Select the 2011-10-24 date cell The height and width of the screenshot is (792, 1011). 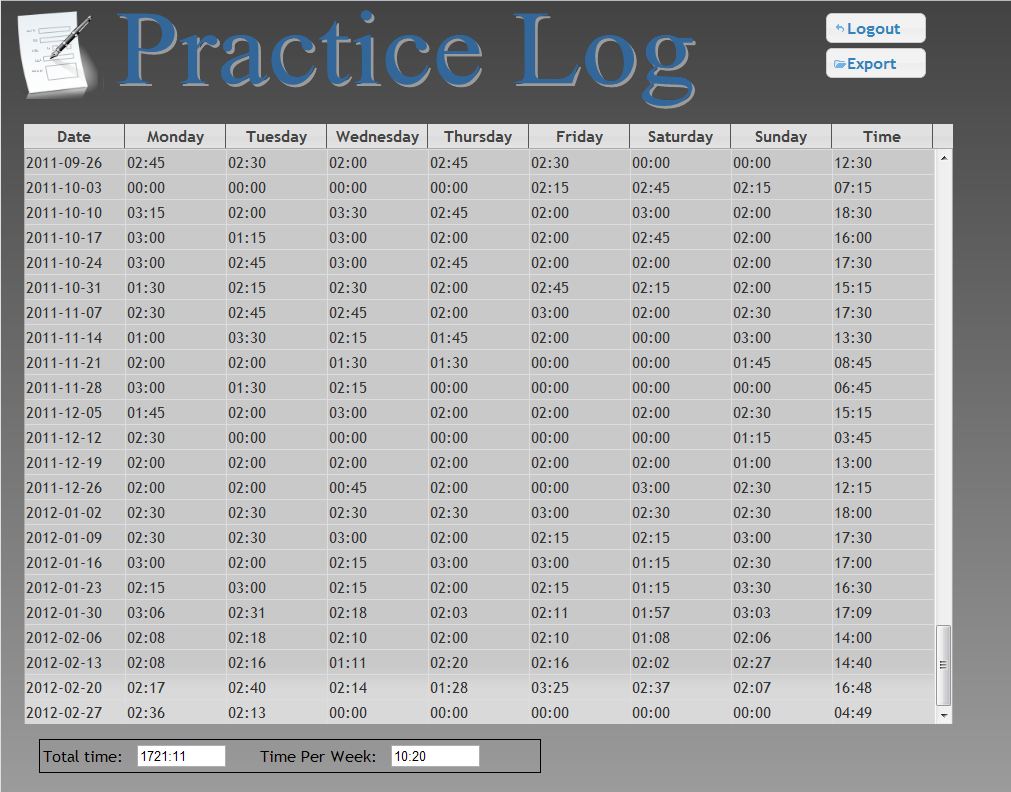pyautogui.click(x=74, y=263)
